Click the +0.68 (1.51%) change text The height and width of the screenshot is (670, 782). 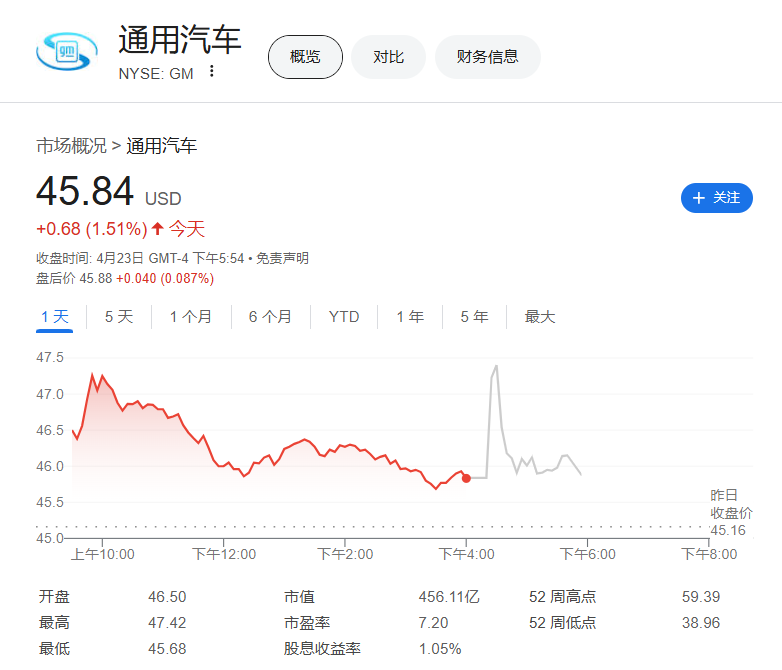(92, 229)
